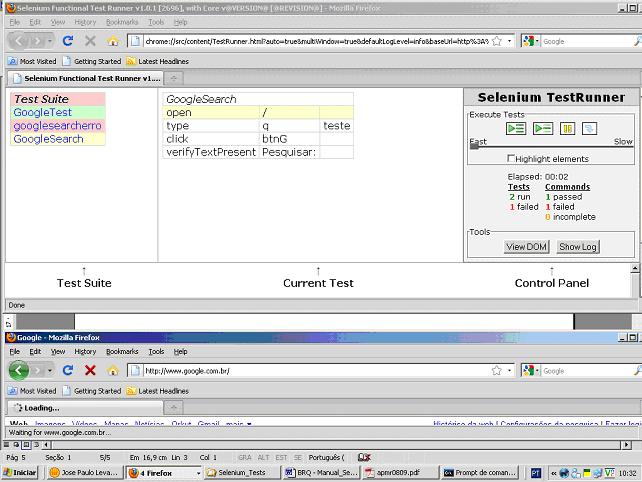Open the Google window address bar dropdown
The width and height of the screenshot is (642, 482).
(509, 371)
